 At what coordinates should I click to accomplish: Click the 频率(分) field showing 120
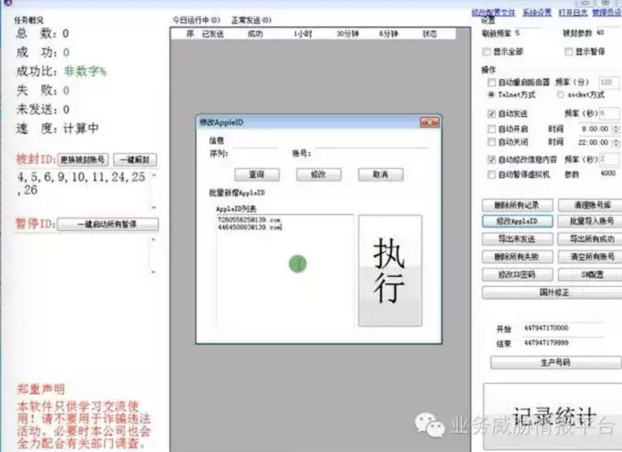(x=609, y=82)
